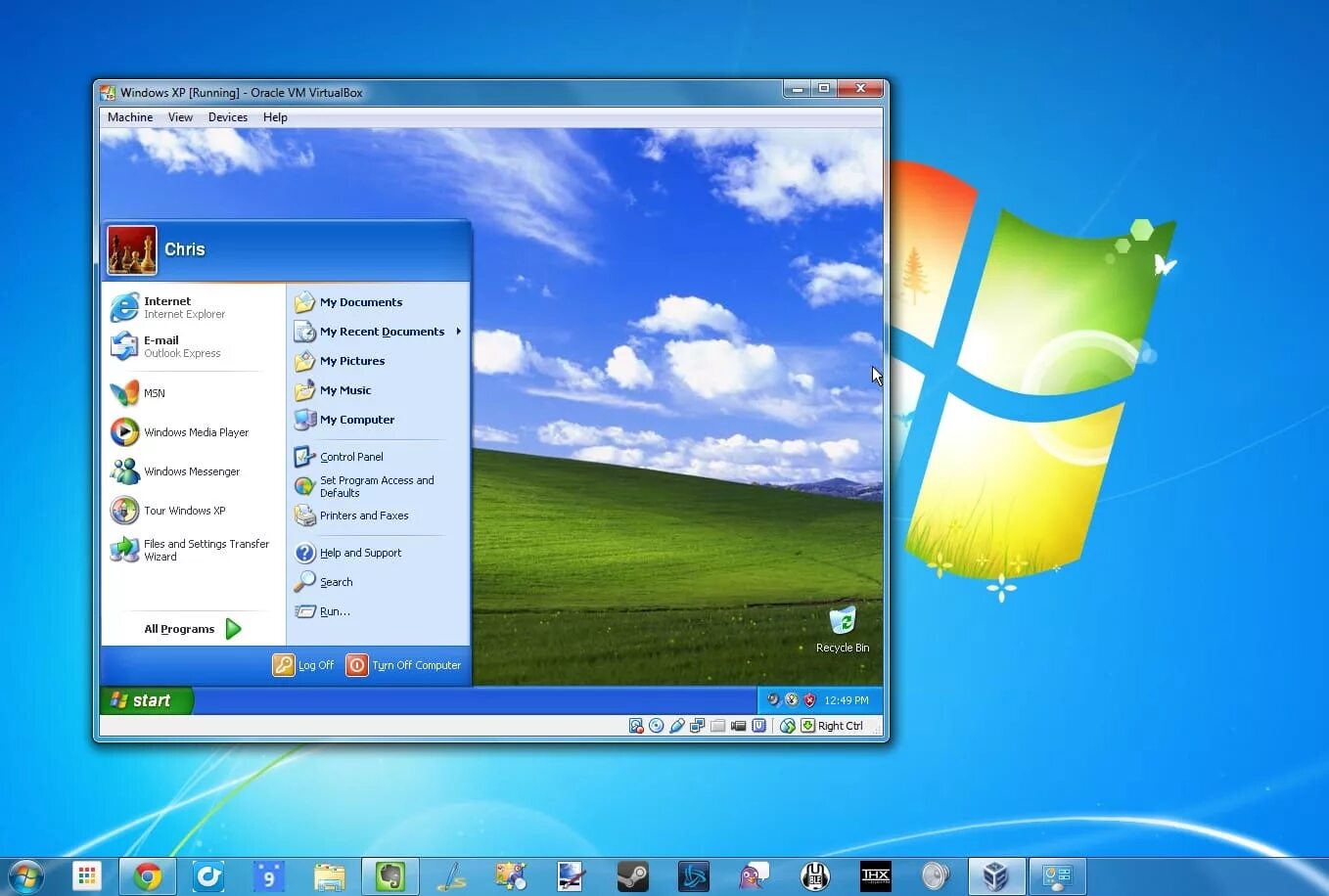Open the THX taskbar icon
1329x896 pixels.
click(x=875, y=876)
